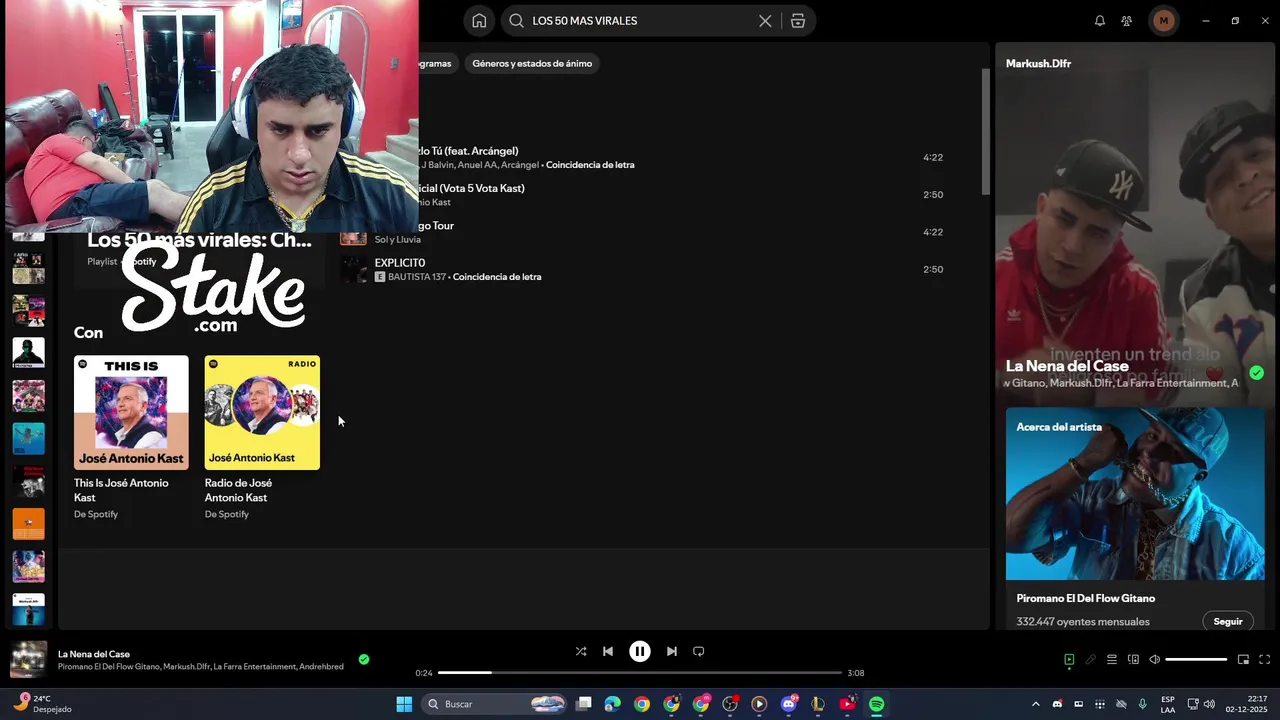Click the taskbar Buscar search box

(x=495, y=704)
